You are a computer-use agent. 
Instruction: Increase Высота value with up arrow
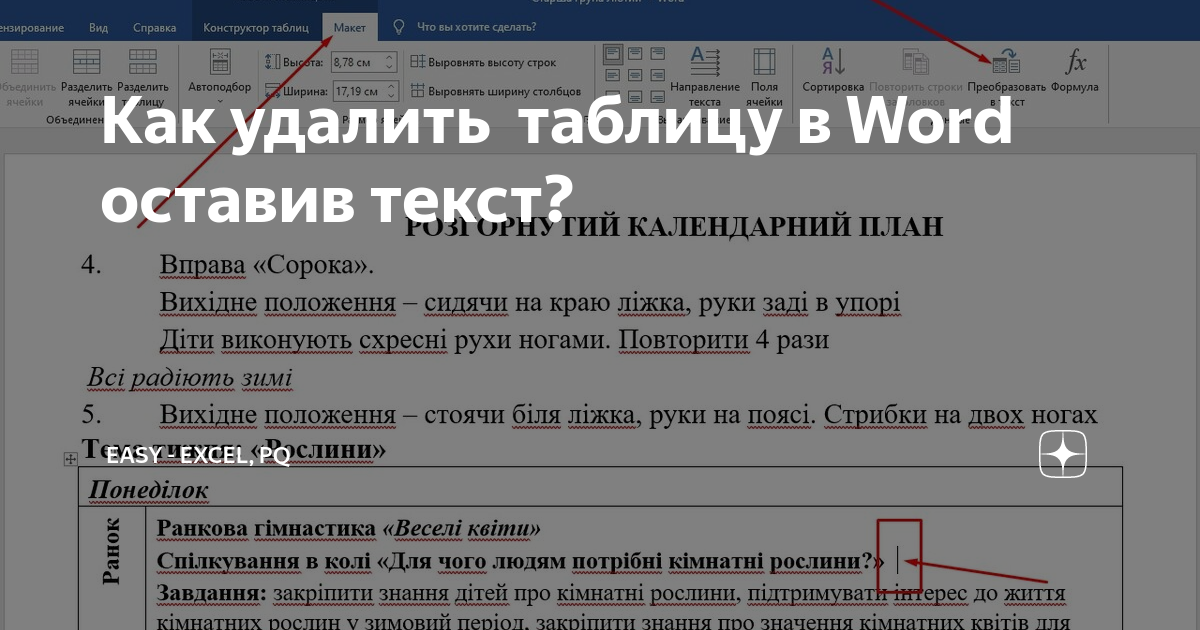click(390, 58)
